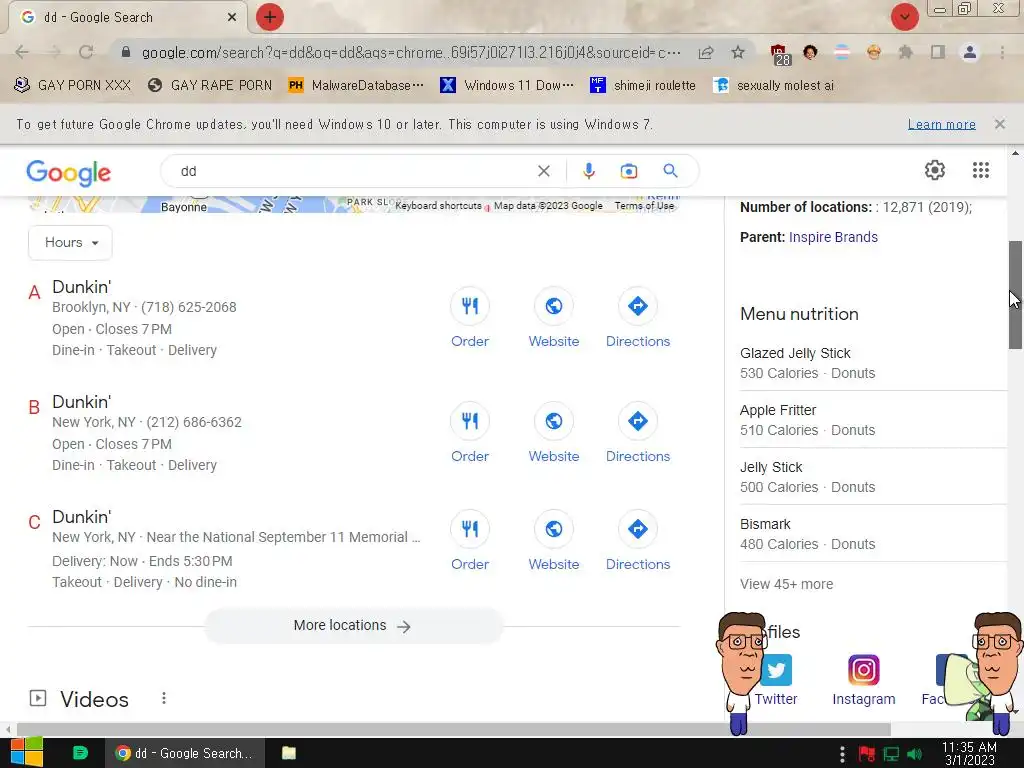Toggle the browser side panel

[938, 52]
